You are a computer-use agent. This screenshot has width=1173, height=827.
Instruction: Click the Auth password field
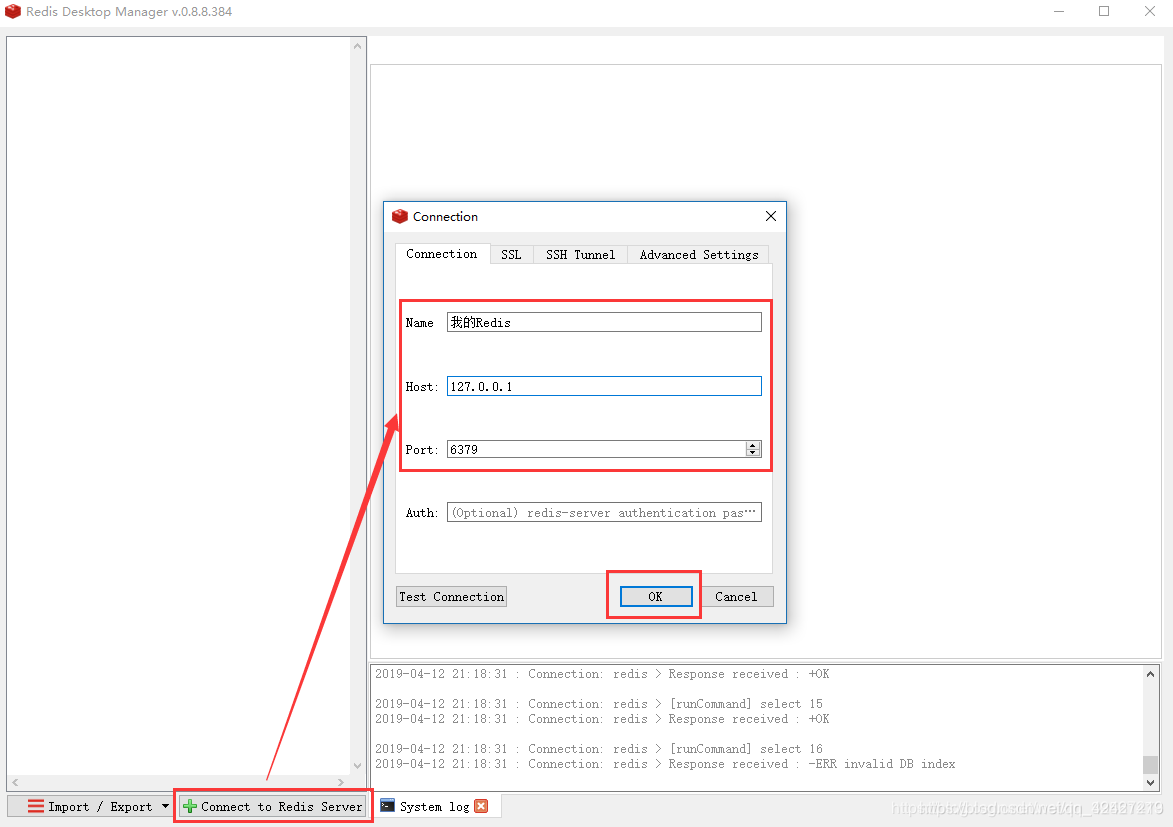604,513
